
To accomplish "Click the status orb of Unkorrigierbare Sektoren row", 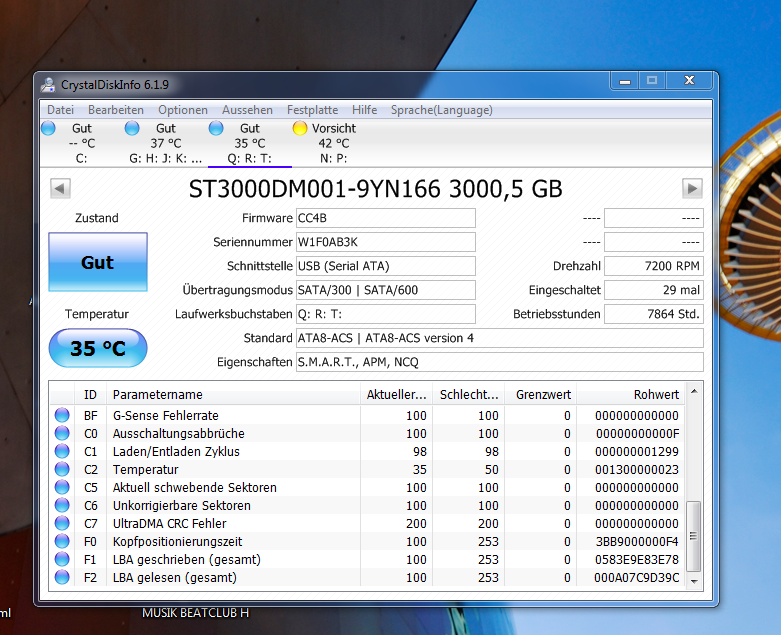I will 62,506.
